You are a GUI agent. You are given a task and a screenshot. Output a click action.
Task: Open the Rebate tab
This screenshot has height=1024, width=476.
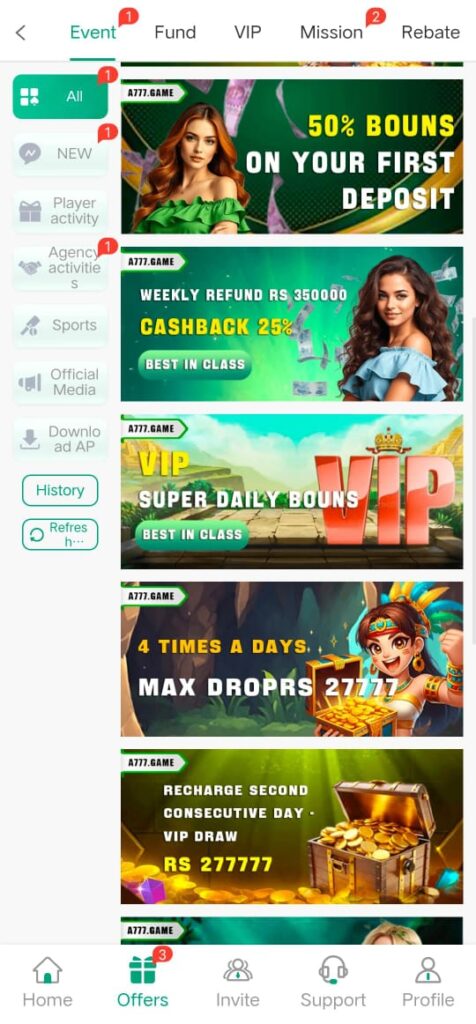[430, 32]
